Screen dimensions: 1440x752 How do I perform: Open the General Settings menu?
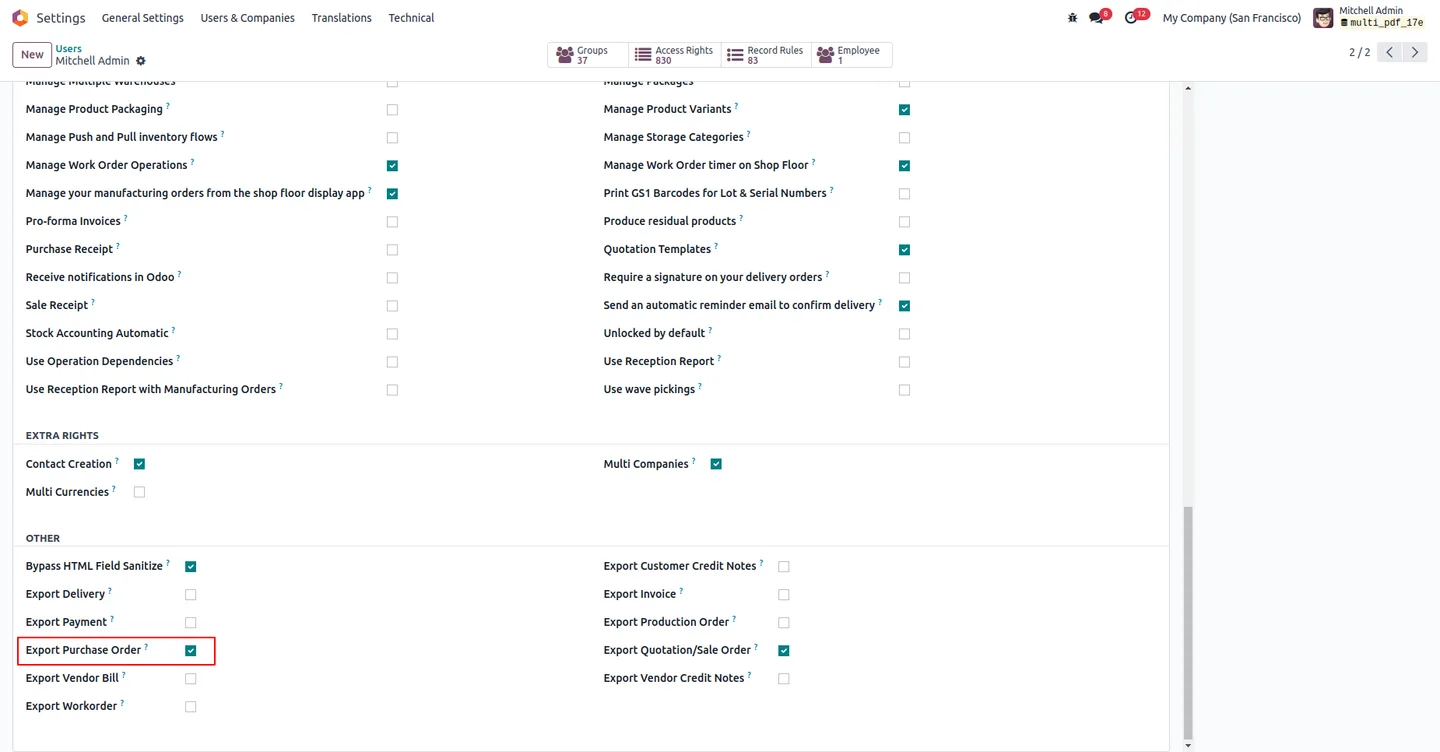(x=143, y=18)
